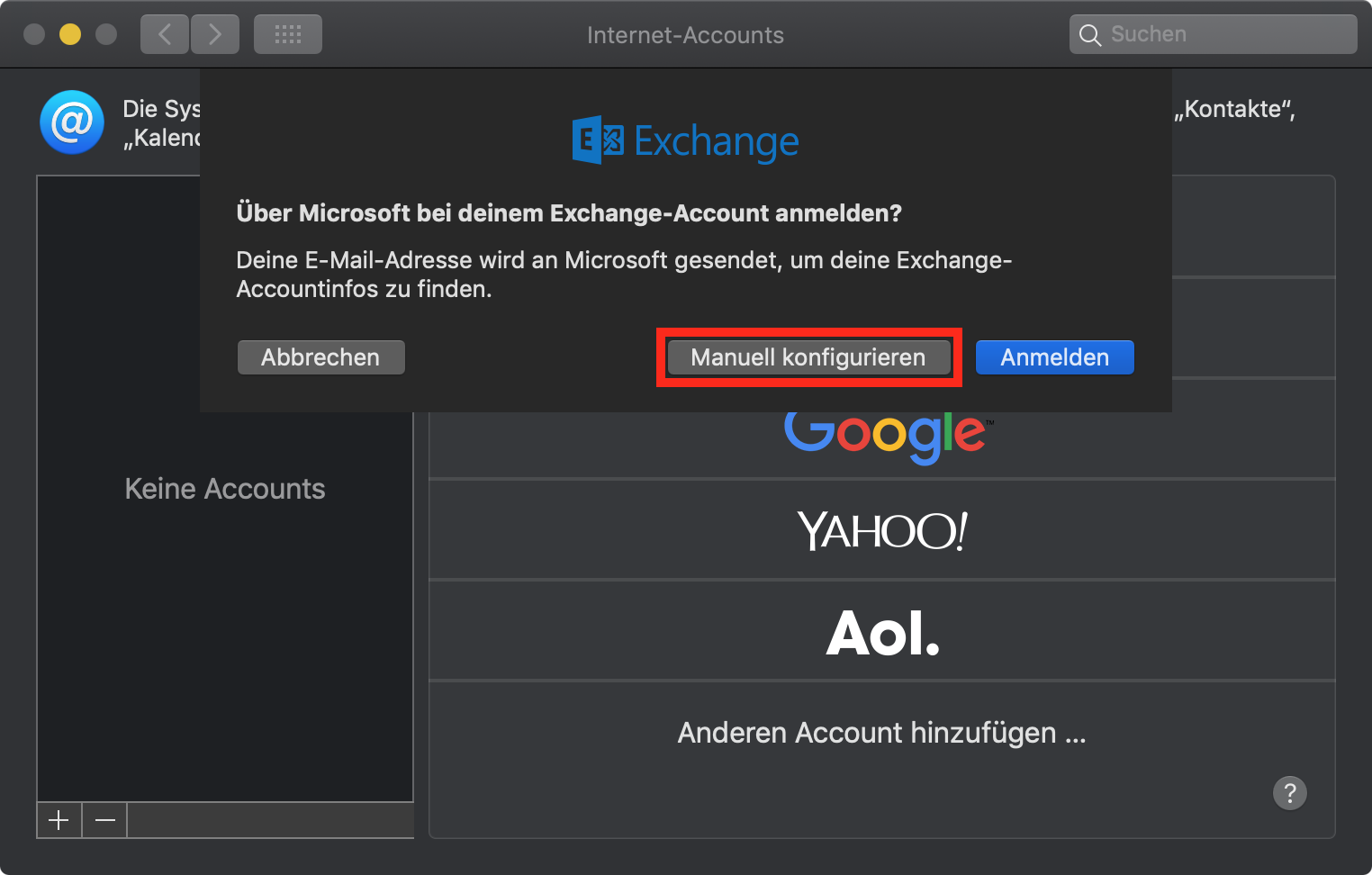Open help with the question mark button
This screenshot has width=1372, height=875.
[x=1290, y=793]
